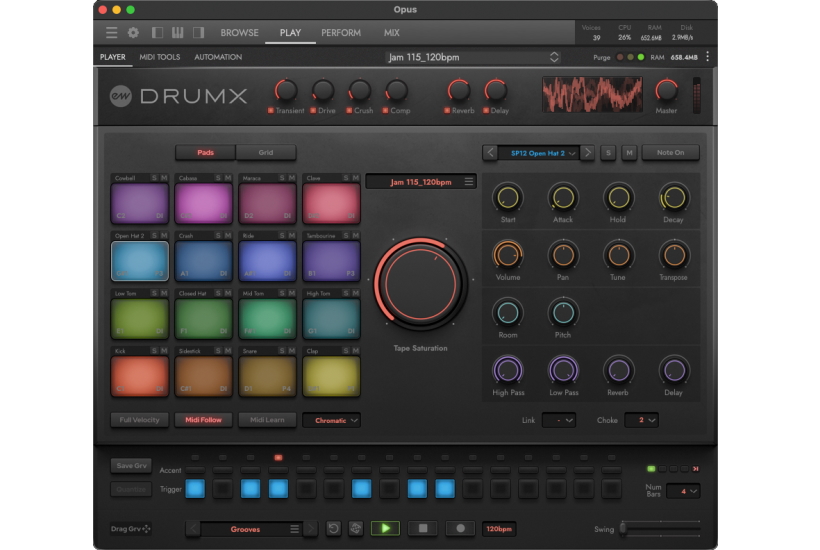Screen dimensions: 820x550
Task: Click the Transient knob
Action: click(286, 90)
